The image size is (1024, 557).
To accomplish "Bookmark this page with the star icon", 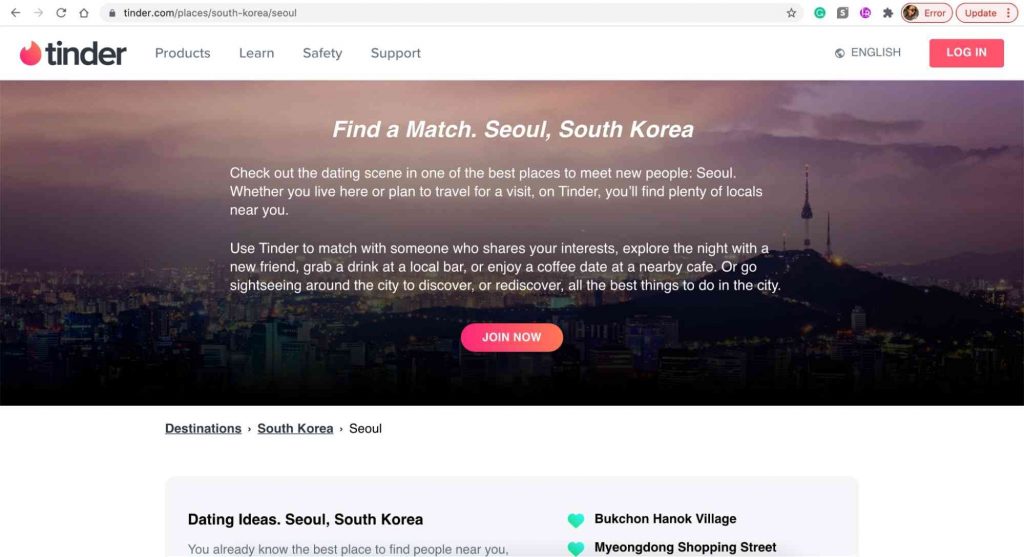I will point(791,12).
